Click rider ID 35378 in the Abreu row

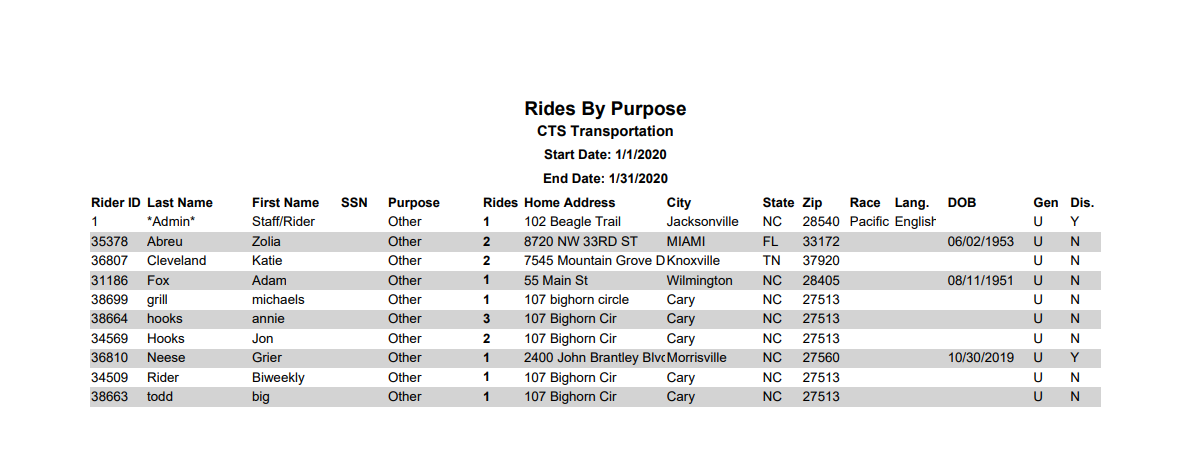point(107,242)
